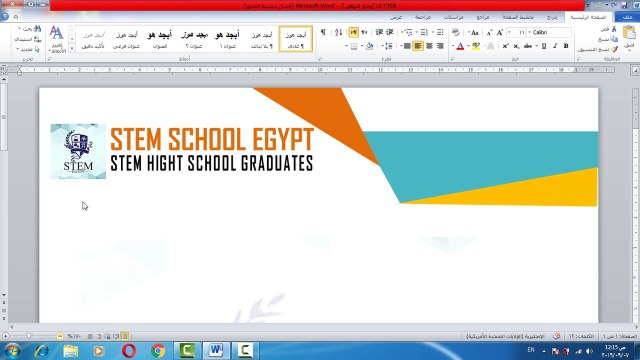Open Internet Explorer from the taskbar
Viewport: 640px width, 360px height.
[42, 351]
